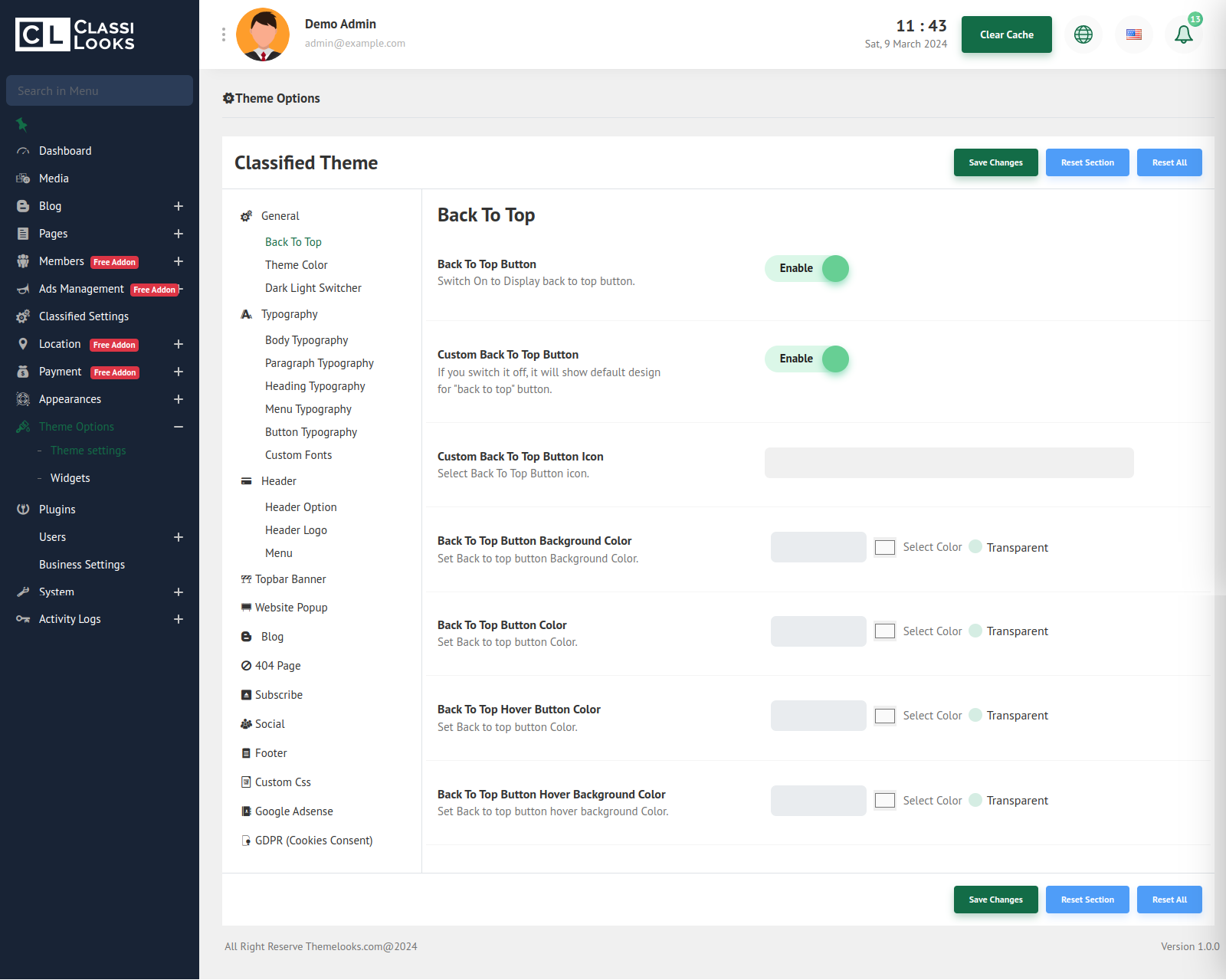Open the globe website icon
Screen dimensions: 1226x980
(1083, 34)
